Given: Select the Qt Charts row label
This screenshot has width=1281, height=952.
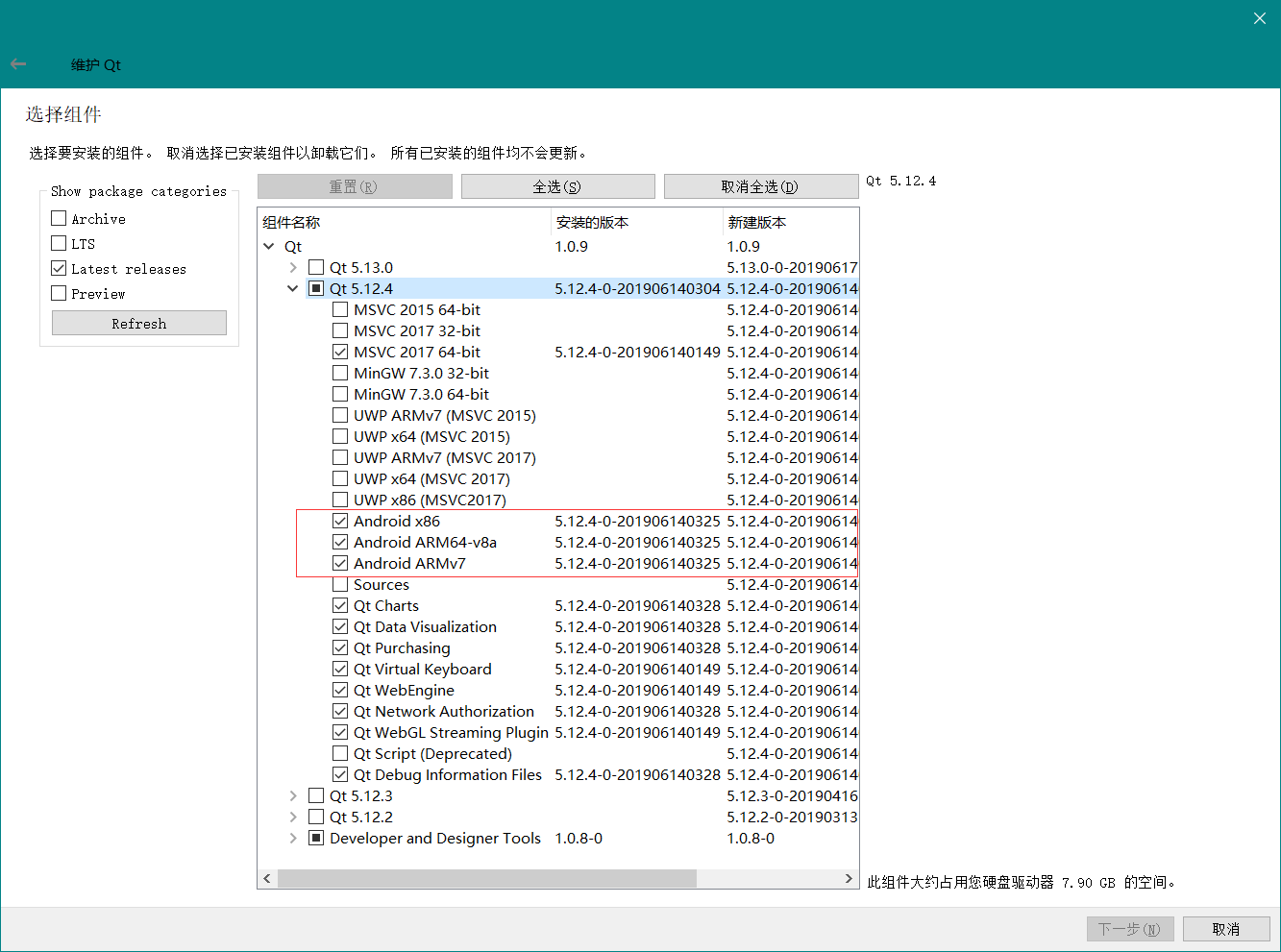Looking at the screenshot, I should click(x=386, y=605).
